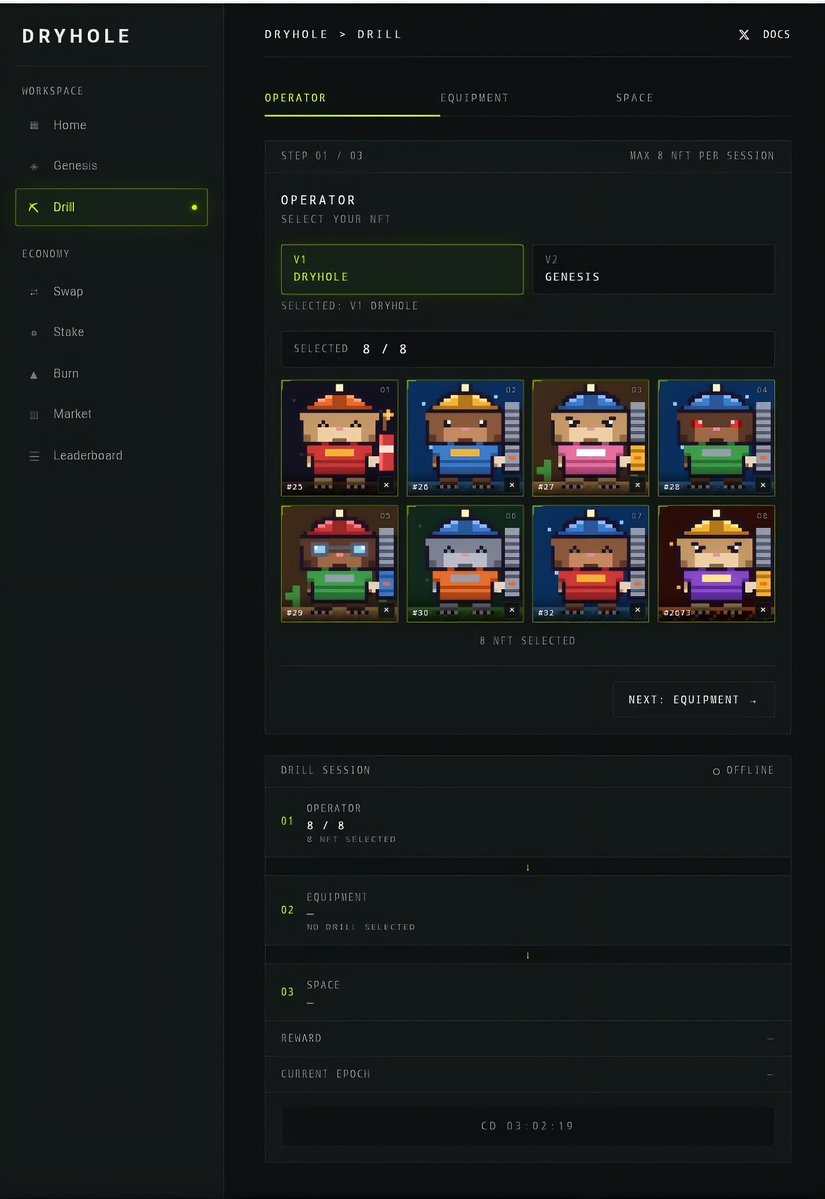Click the STEP 01 / 03 label
The image size is (825, 1199).
point(322,156)
